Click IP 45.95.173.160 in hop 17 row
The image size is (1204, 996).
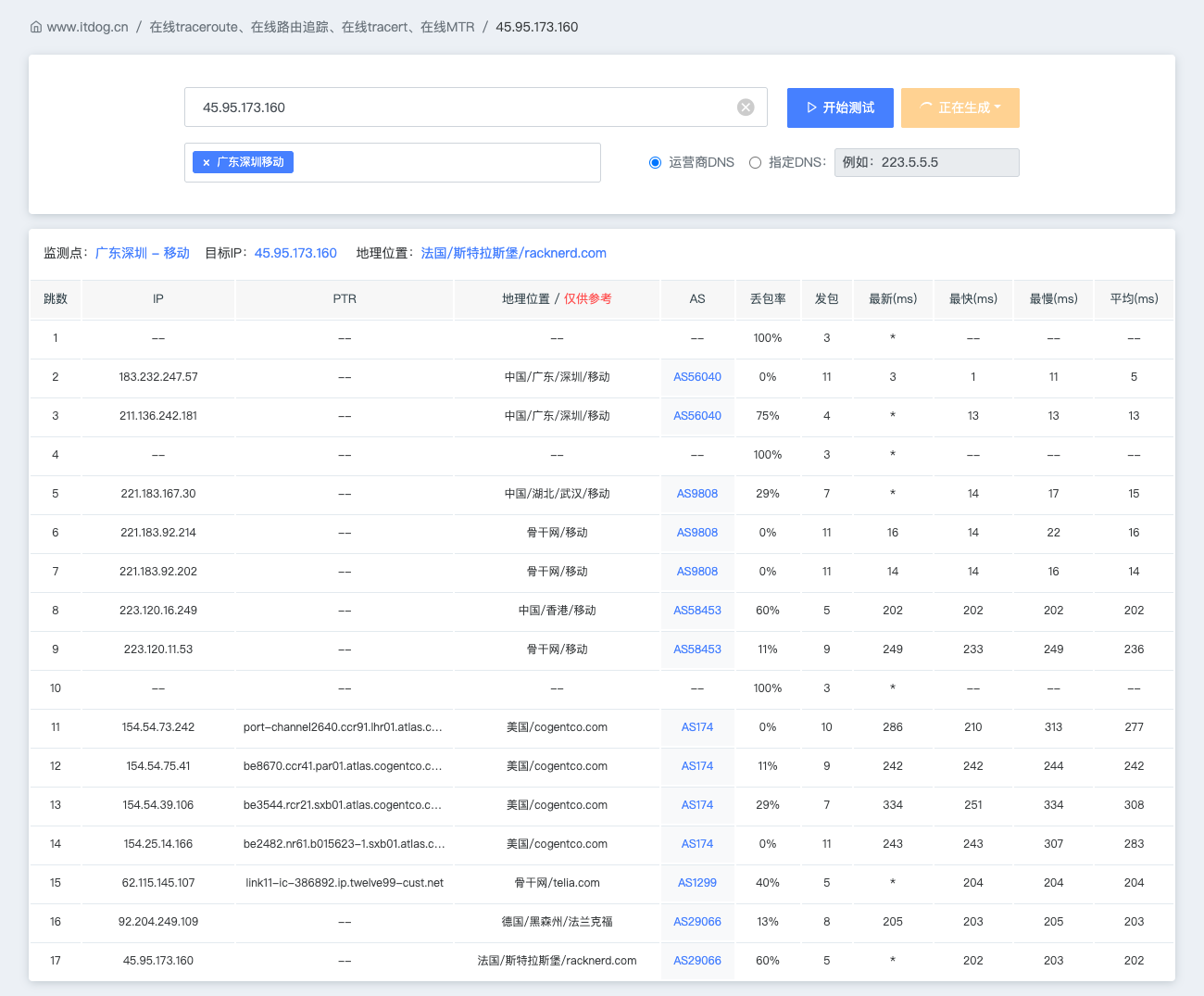[158, 961]
